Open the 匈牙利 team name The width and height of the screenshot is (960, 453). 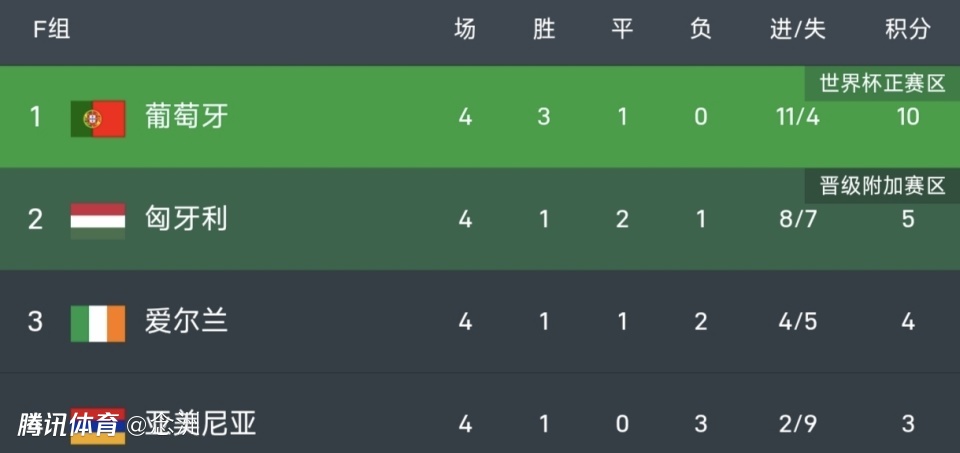[187, 219]
